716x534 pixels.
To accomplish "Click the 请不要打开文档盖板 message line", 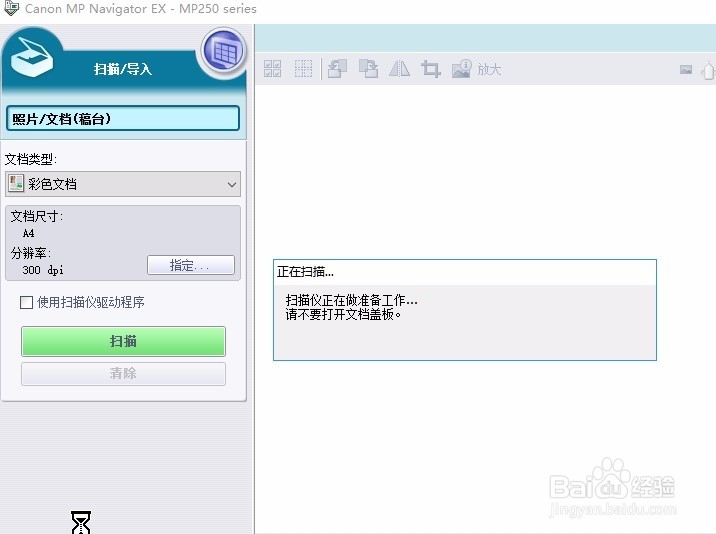I will point(343,314).
